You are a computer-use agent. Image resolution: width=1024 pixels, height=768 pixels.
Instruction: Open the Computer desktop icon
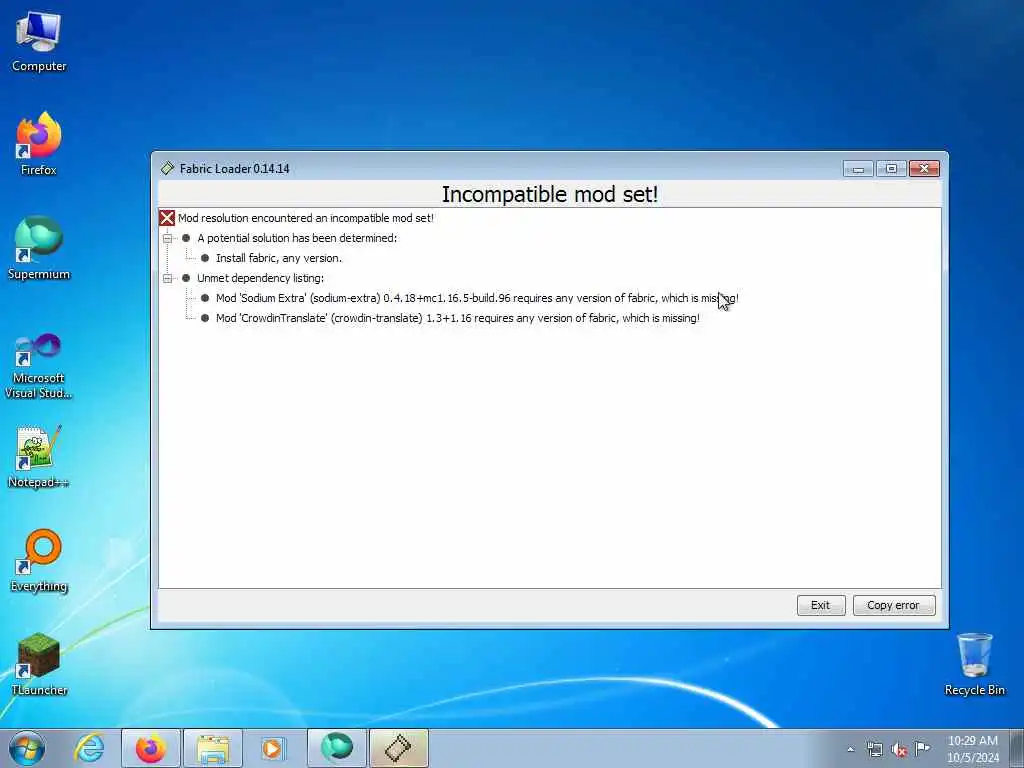39,42
